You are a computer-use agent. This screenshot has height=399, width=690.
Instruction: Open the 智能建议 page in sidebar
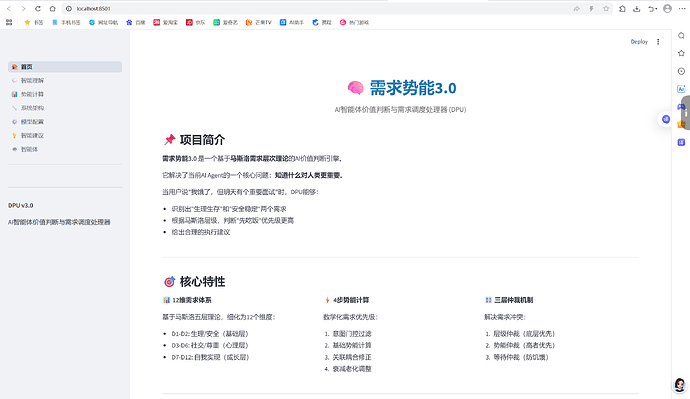65,135
